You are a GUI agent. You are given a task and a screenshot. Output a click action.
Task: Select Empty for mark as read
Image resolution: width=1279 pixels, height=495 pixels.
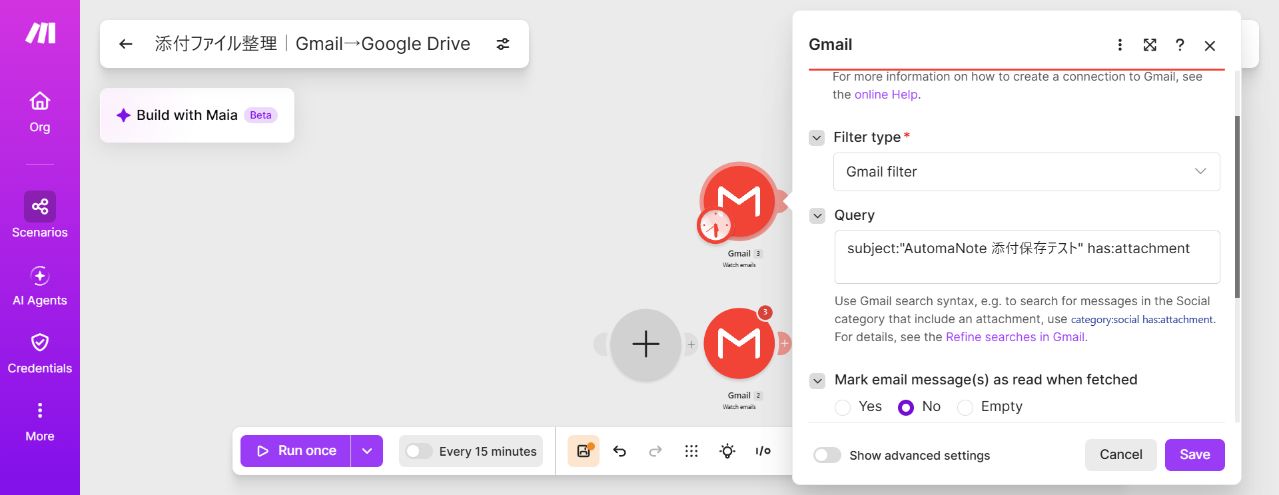[965, 407]
